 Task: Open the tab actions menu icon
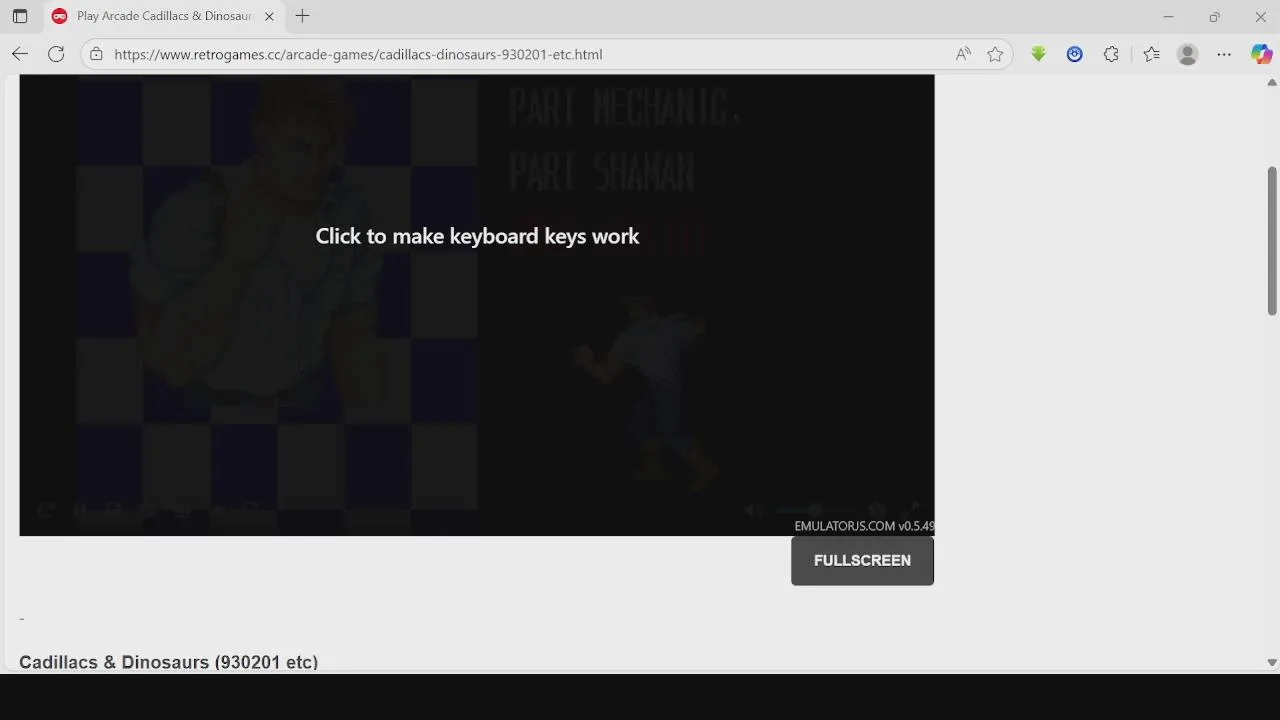click(x=20, y=16)
